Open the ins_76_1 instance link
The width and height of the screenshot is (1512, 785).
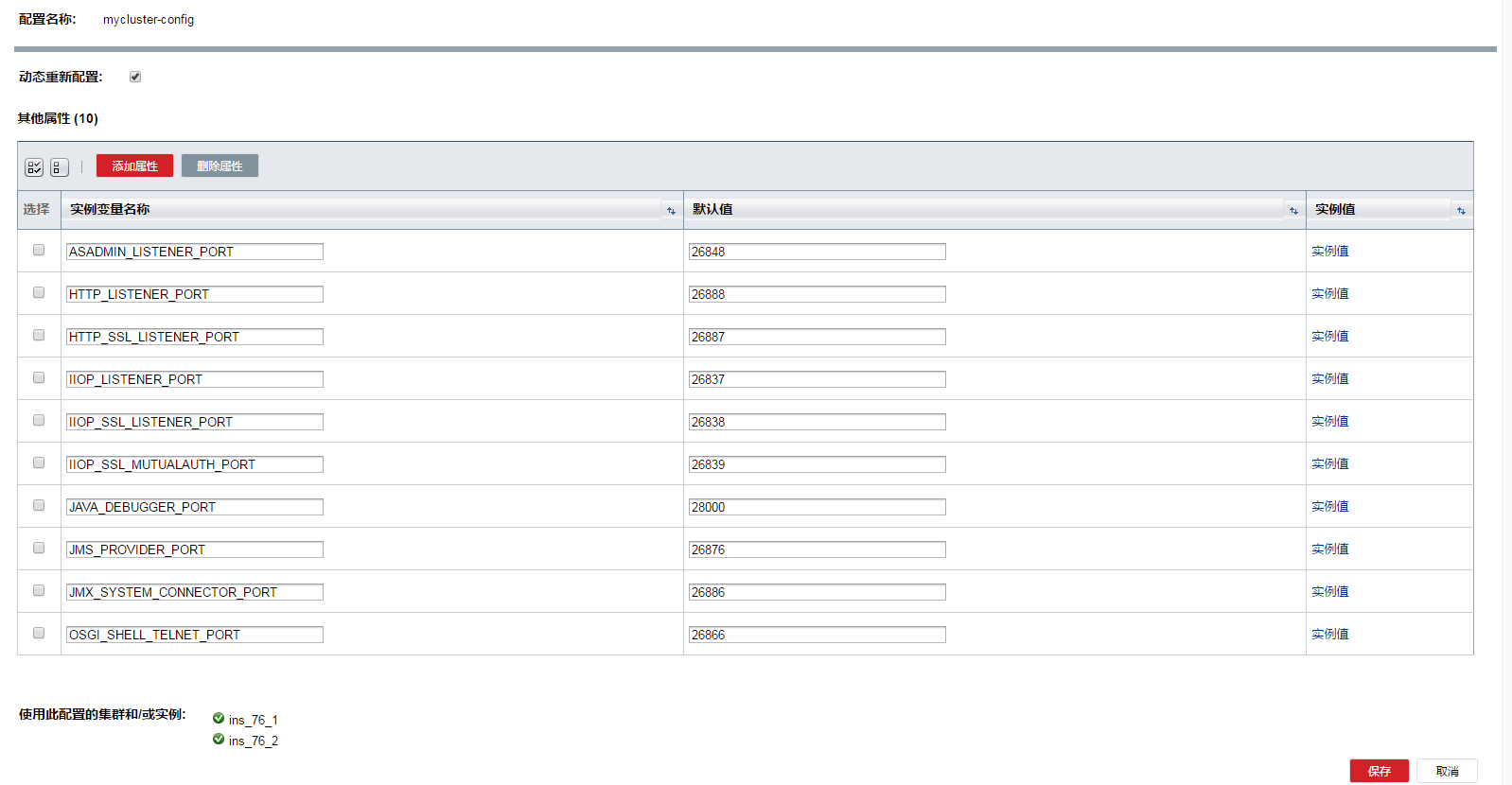pyautogui.click(x=253, y=721)
